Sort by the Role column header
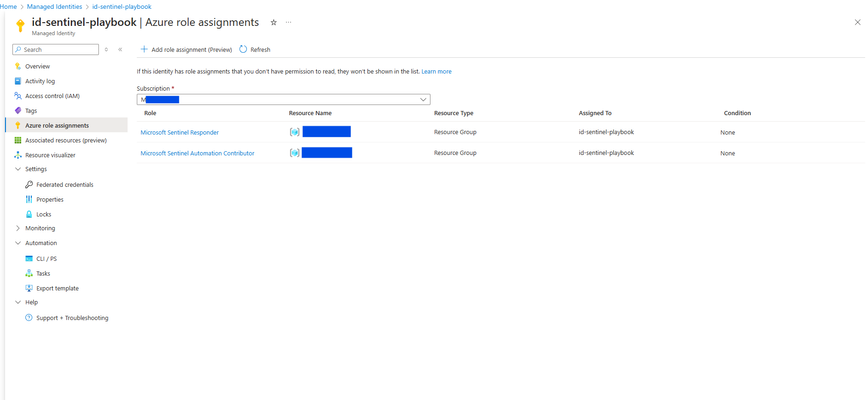The width and height of the screenshot is (866, 400). click(150, 113)
